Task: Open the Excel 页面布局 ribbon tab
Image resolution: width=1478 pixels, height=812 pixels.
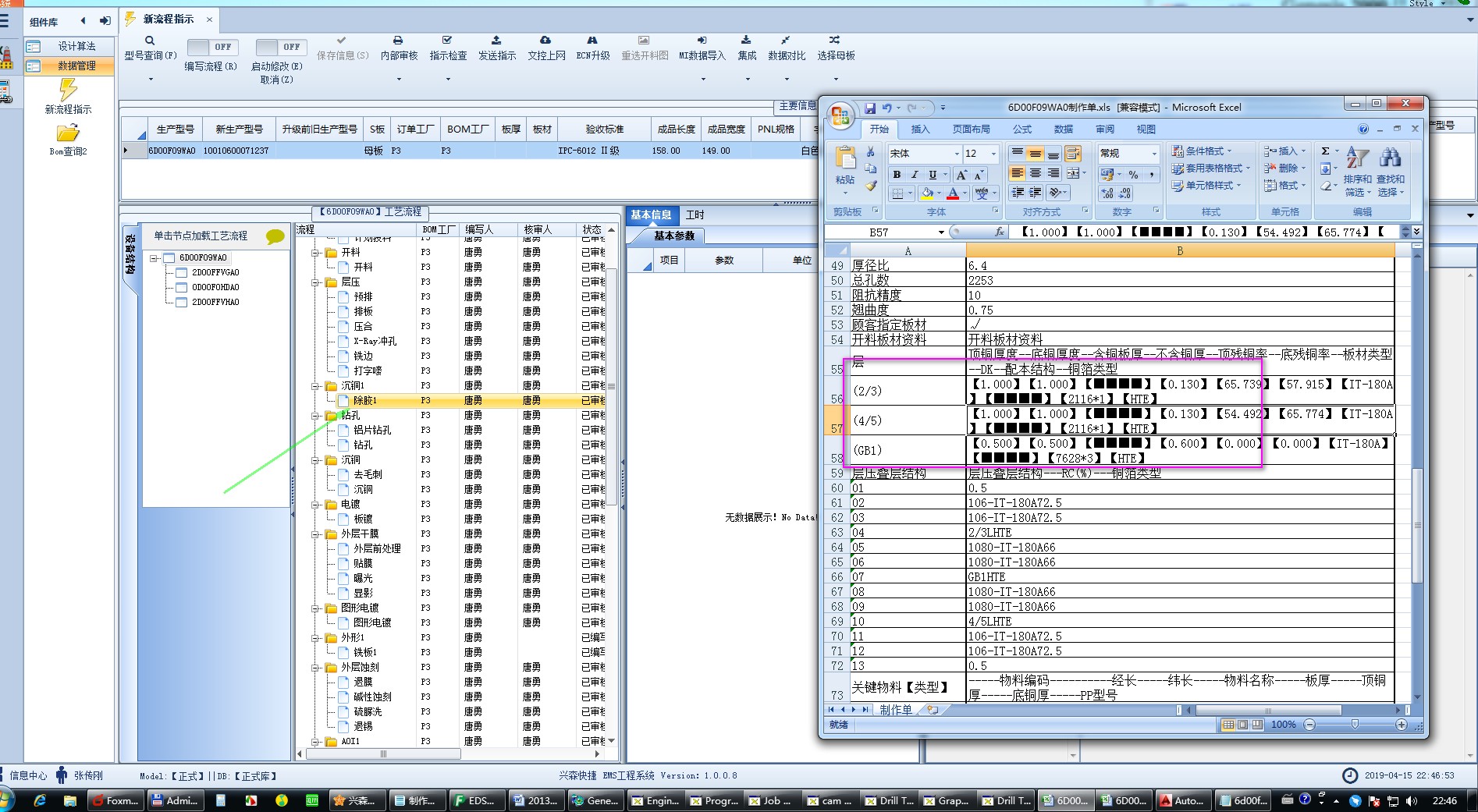Action: pos(971,129)
